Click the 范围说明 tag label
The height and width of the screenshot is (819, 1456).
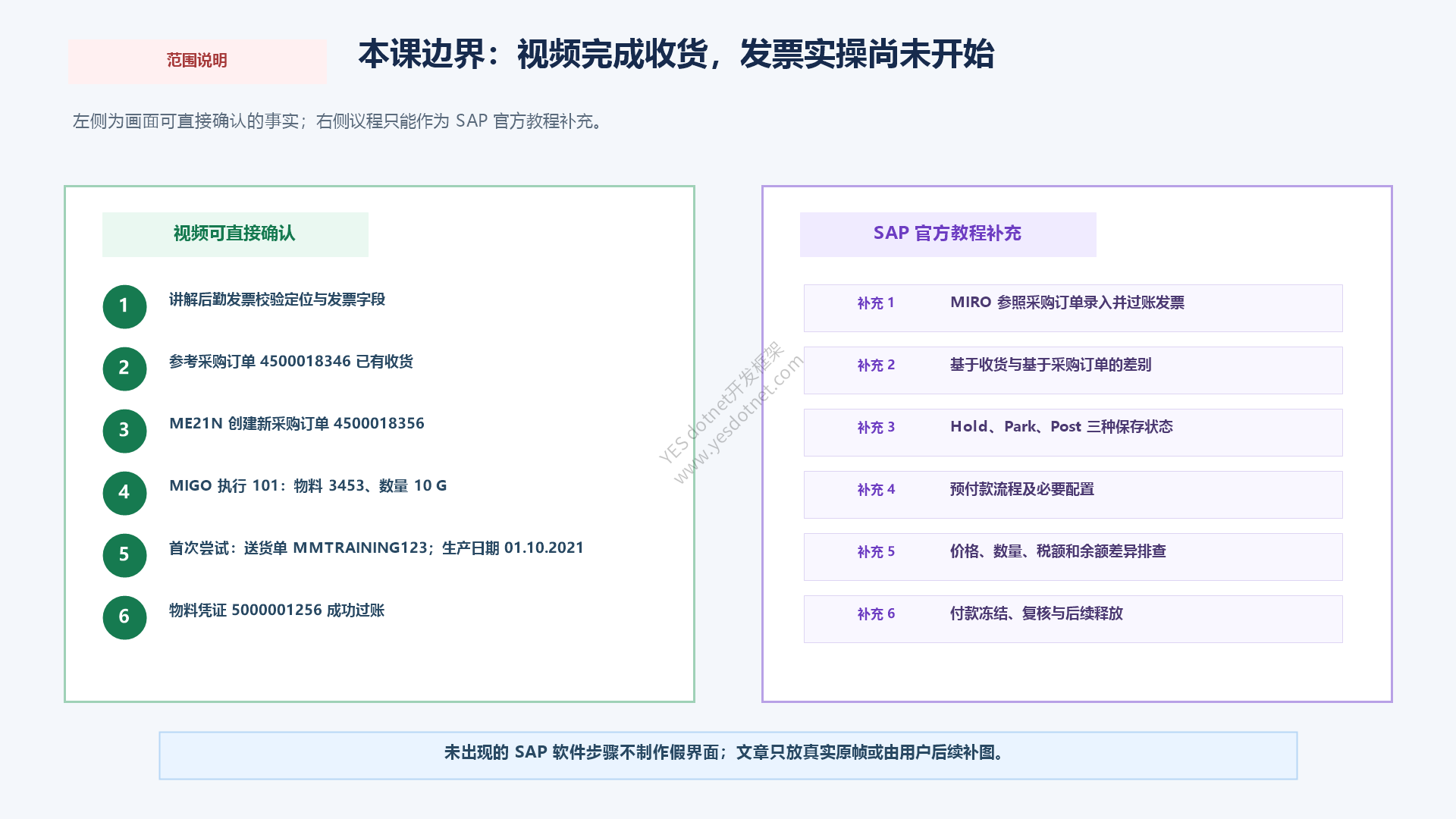[x=197, y=61]
